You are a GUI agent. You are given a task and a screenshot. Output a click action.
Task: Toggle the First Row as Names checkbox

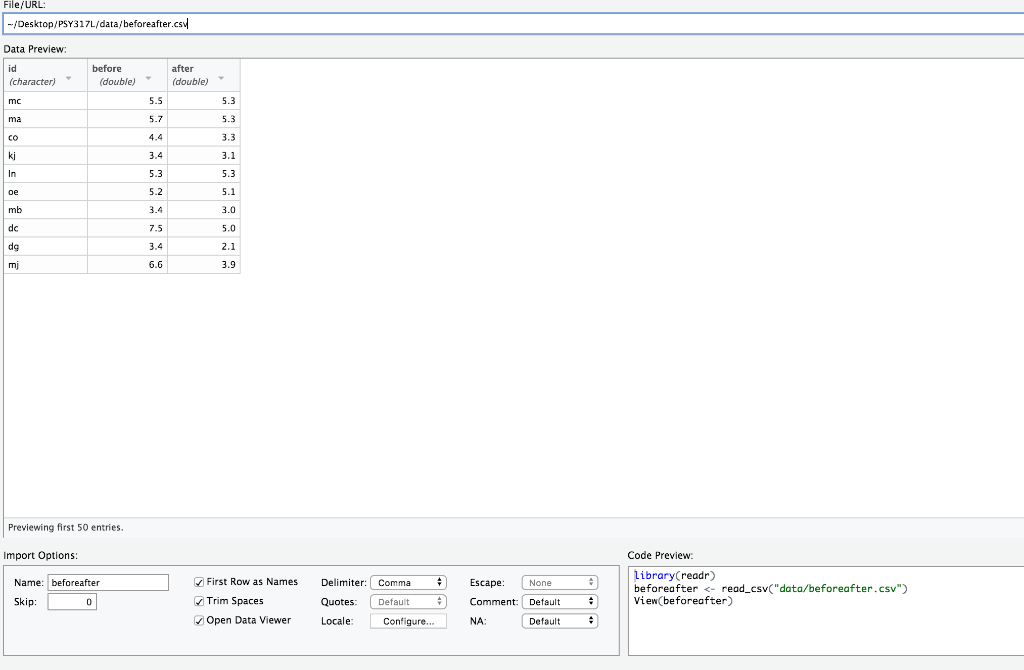click(x=199, y=582)
